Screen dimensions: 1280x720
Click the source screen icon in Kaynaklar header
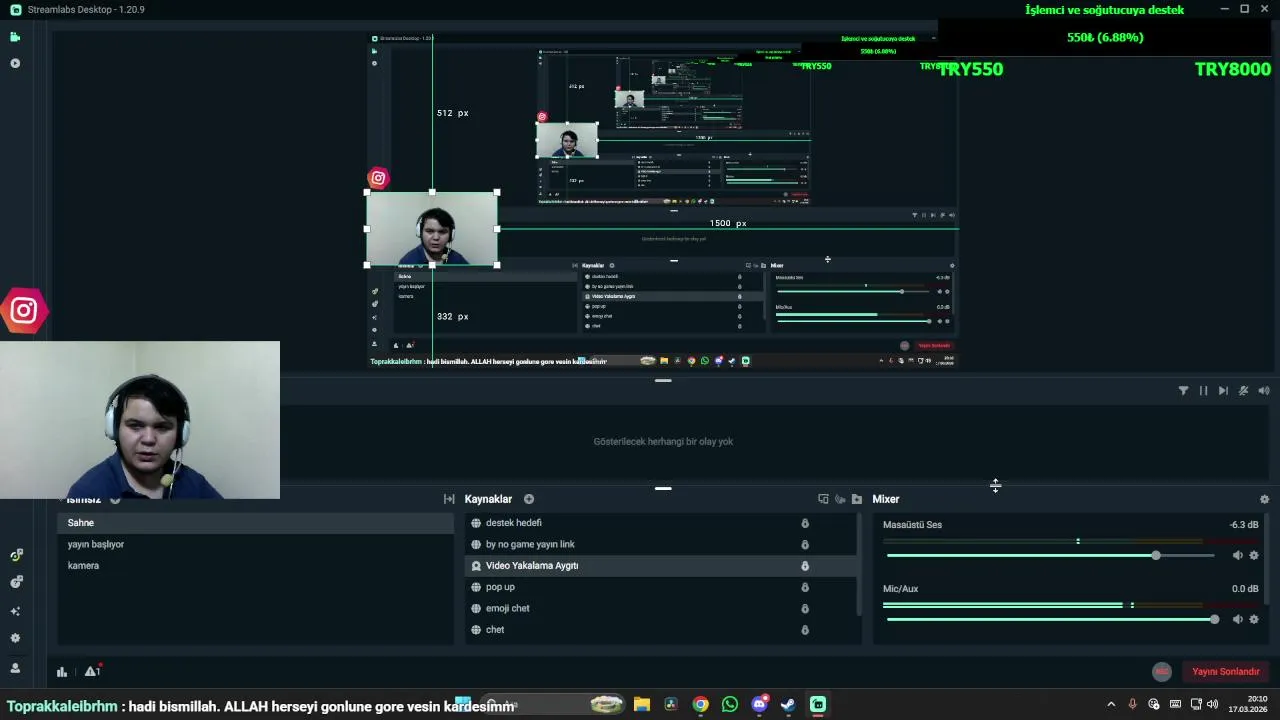(823, 499)
